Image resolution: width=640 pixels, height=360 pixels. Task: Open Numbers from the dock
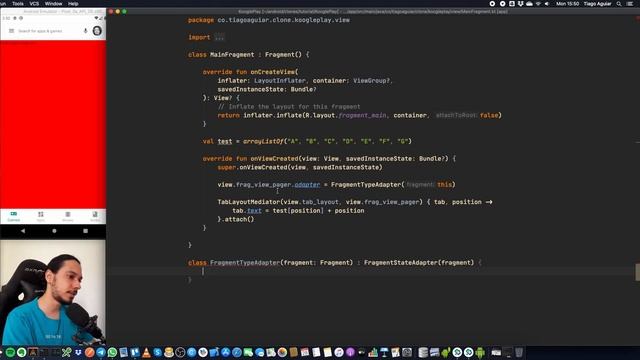[373, 352]
